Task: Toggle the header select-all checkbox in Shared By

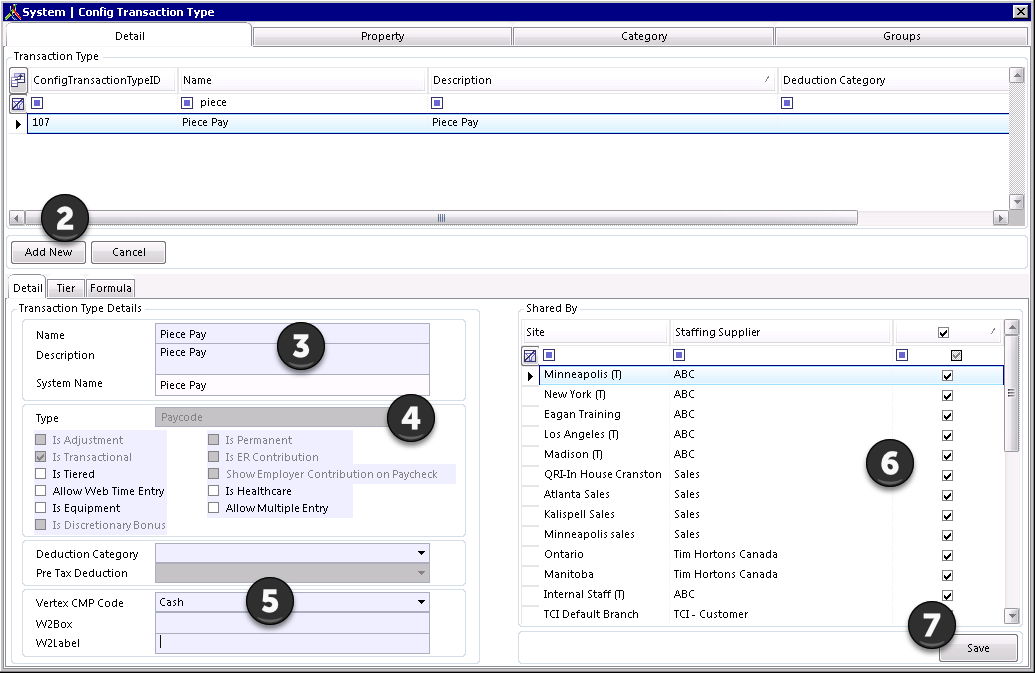Action: [x=943, y=333]
